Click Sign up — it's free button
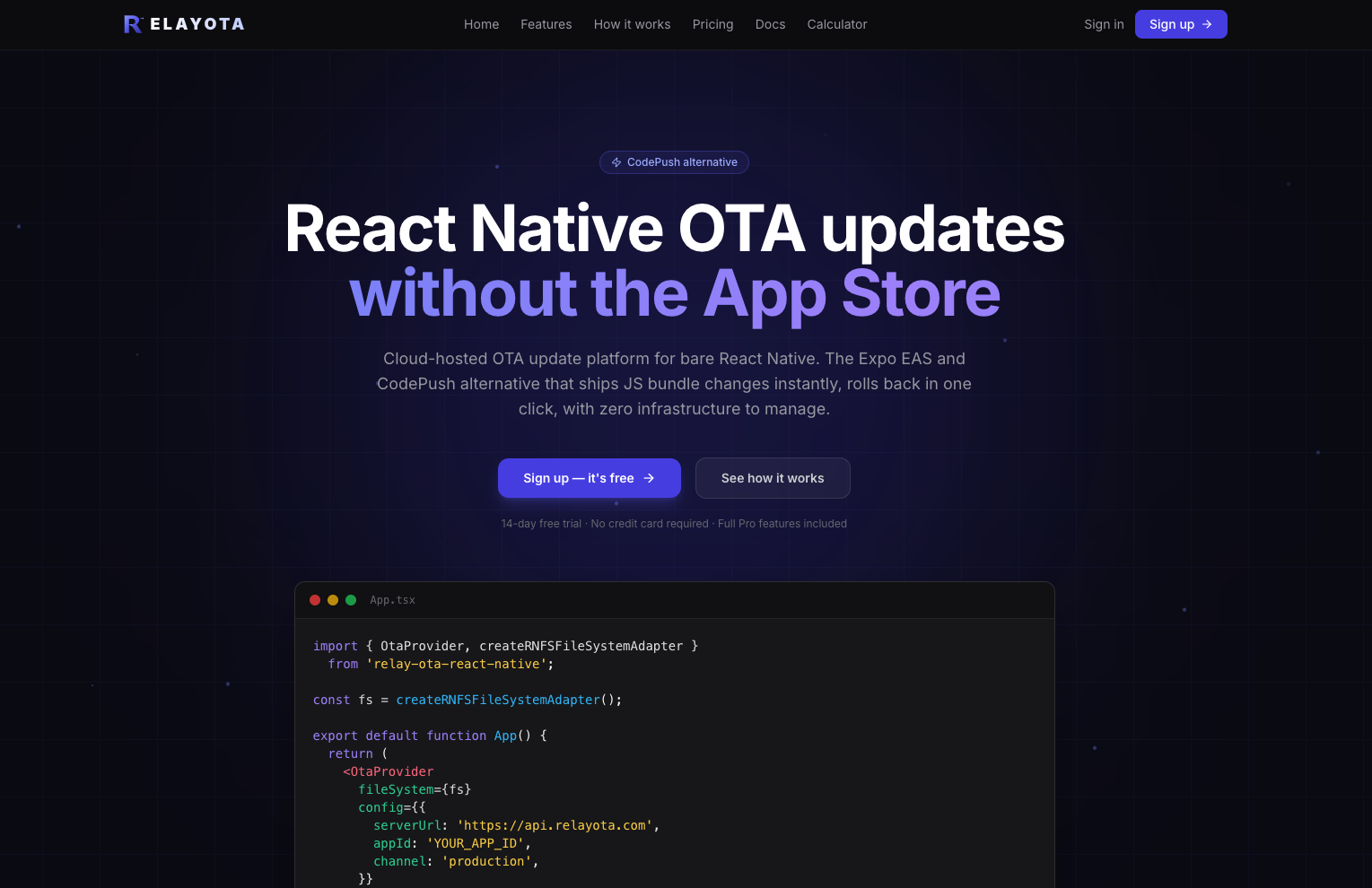 click(590, 478)
